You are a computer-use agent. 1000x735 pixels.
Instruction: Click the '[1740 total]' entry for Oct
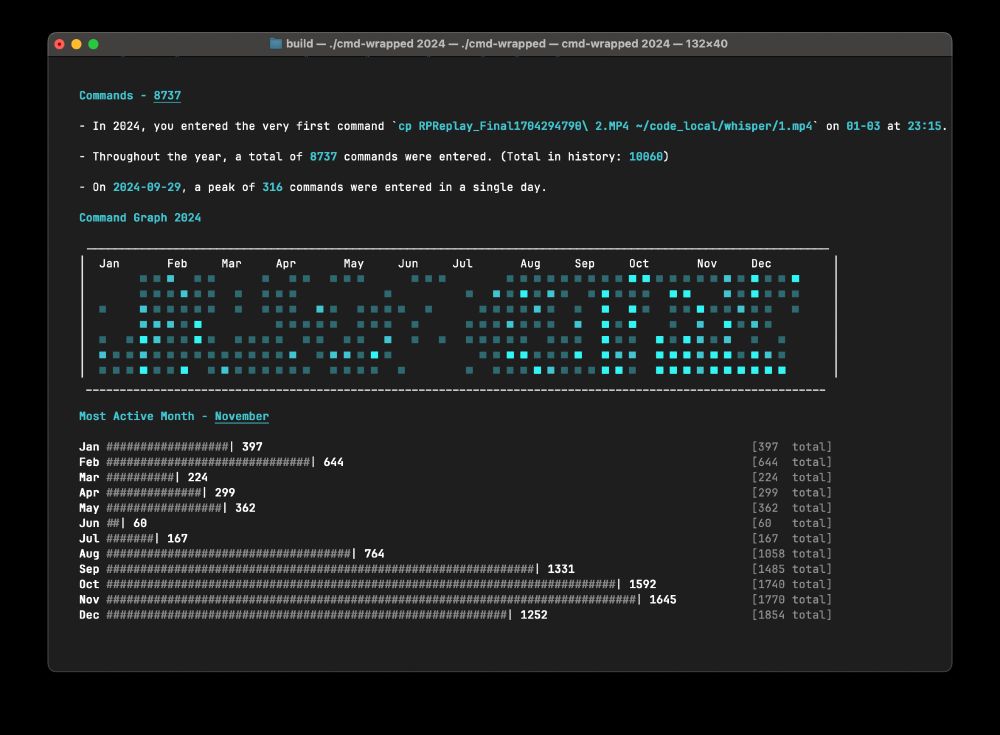pyautogui.click(x=791, y=584)
